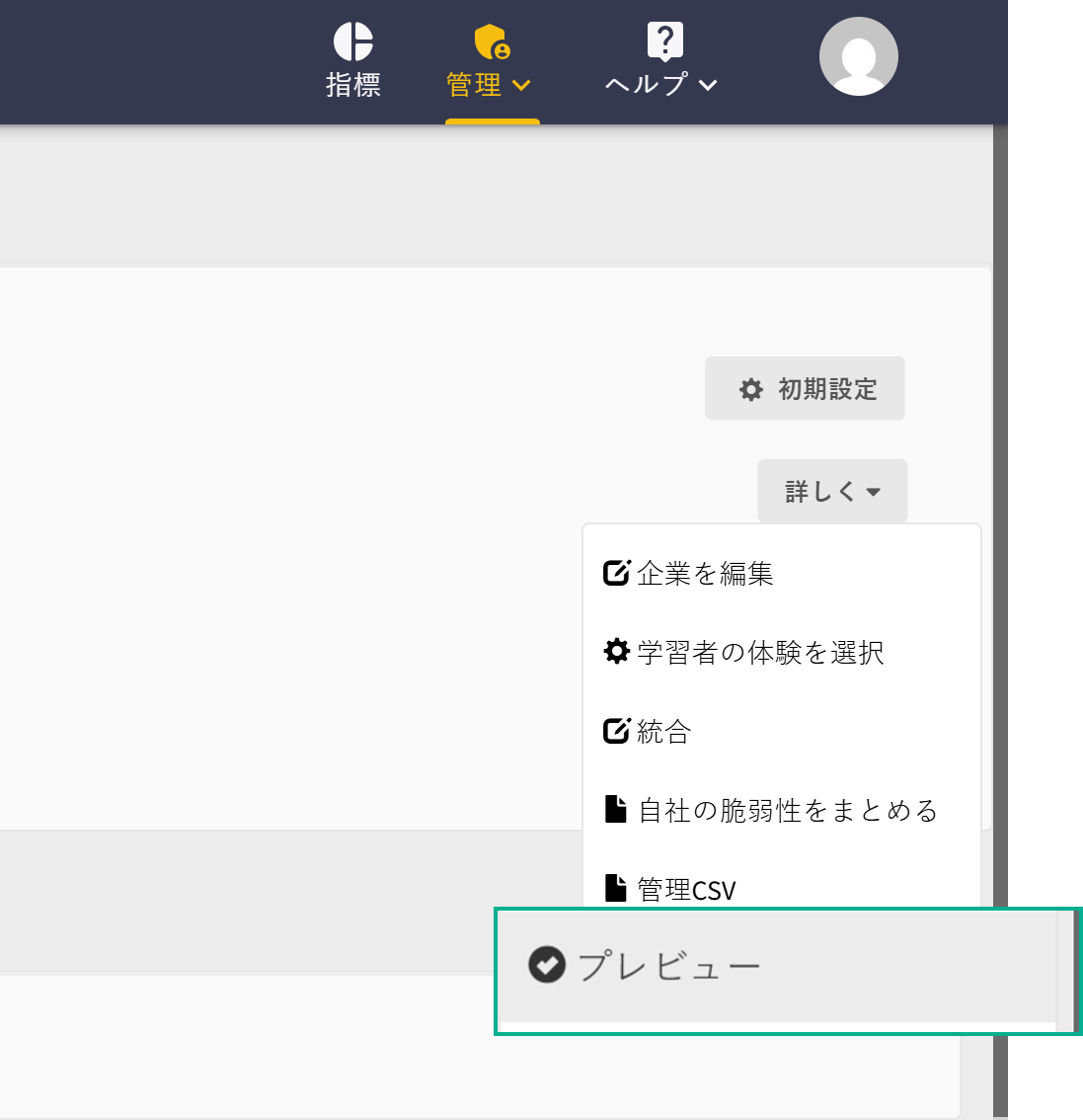Select 企業を編集 menu entry
The image size is (1083, 1120).
(x=782, y=573)
